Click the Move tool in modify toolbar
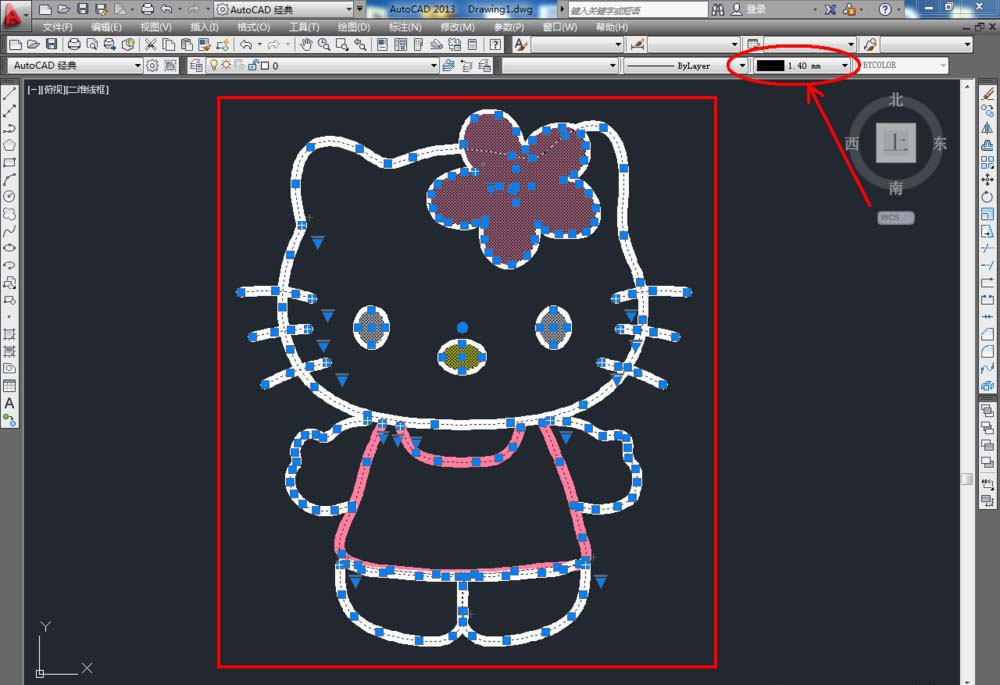Image resolution: width=1000 pixels, height=685 pixels. click(988, 180)
